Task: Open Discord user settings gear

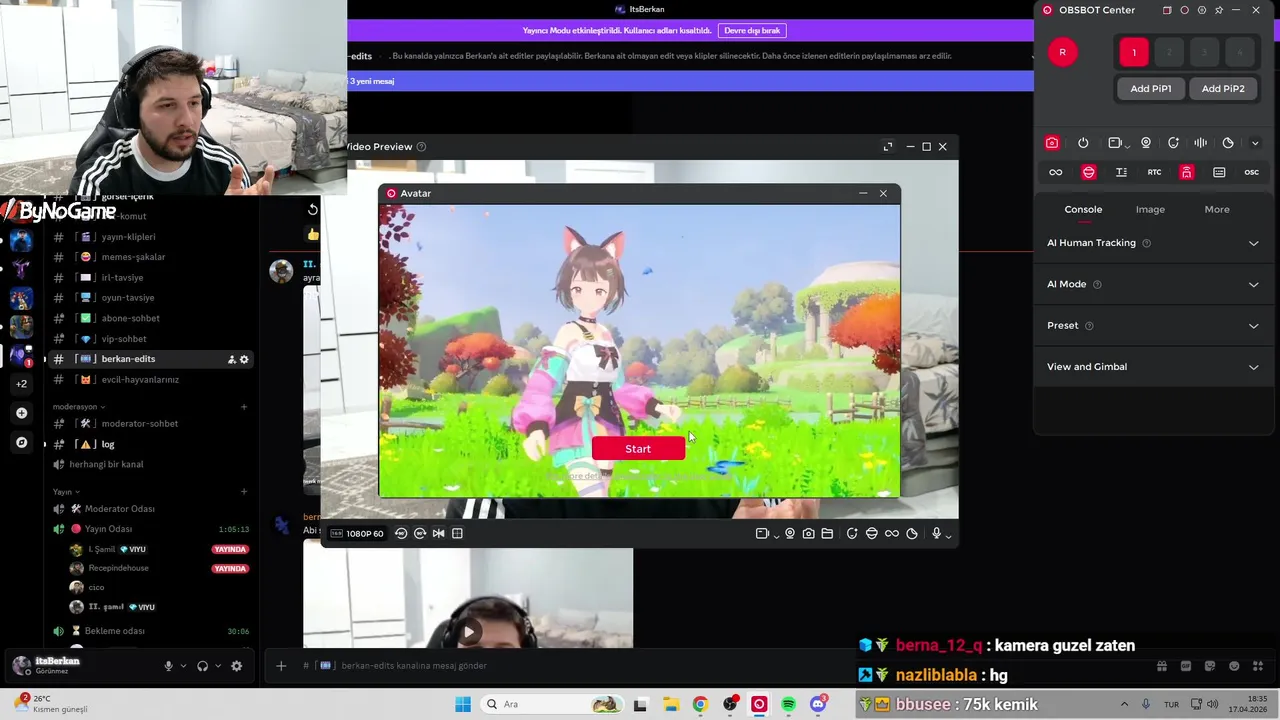Action: click(x=237, y=666)
